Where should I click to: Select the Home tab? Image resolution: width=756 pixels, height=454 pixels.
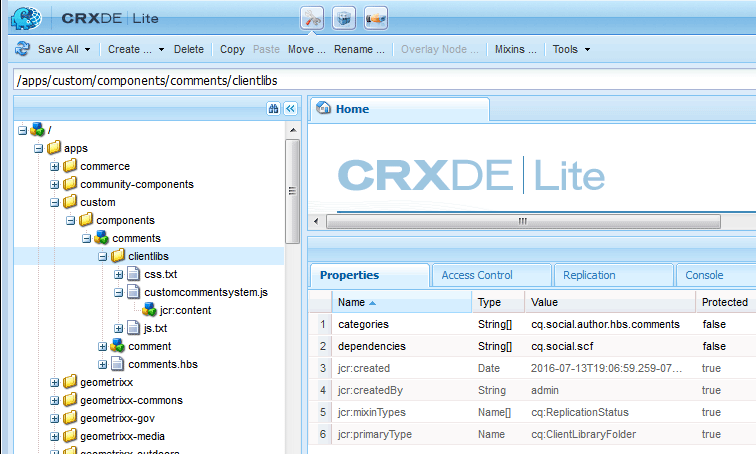400,109
